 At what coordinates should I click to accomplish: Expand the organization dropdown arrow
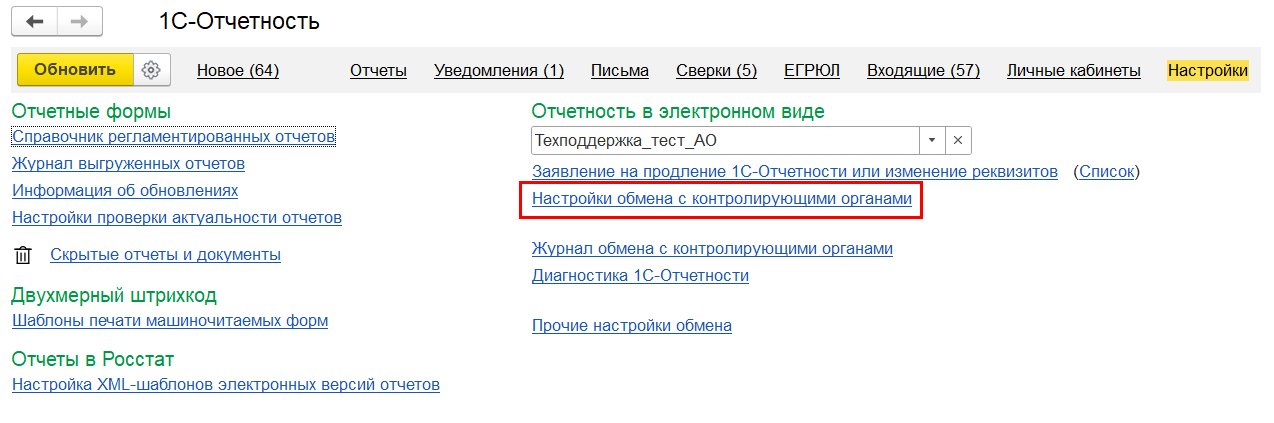(931, 140)
